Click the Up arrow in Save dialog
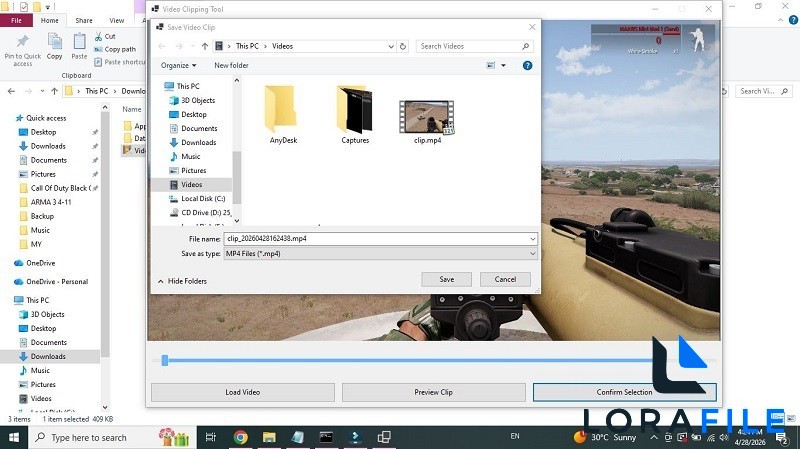 pyautogui.click(x=205, y=46)
